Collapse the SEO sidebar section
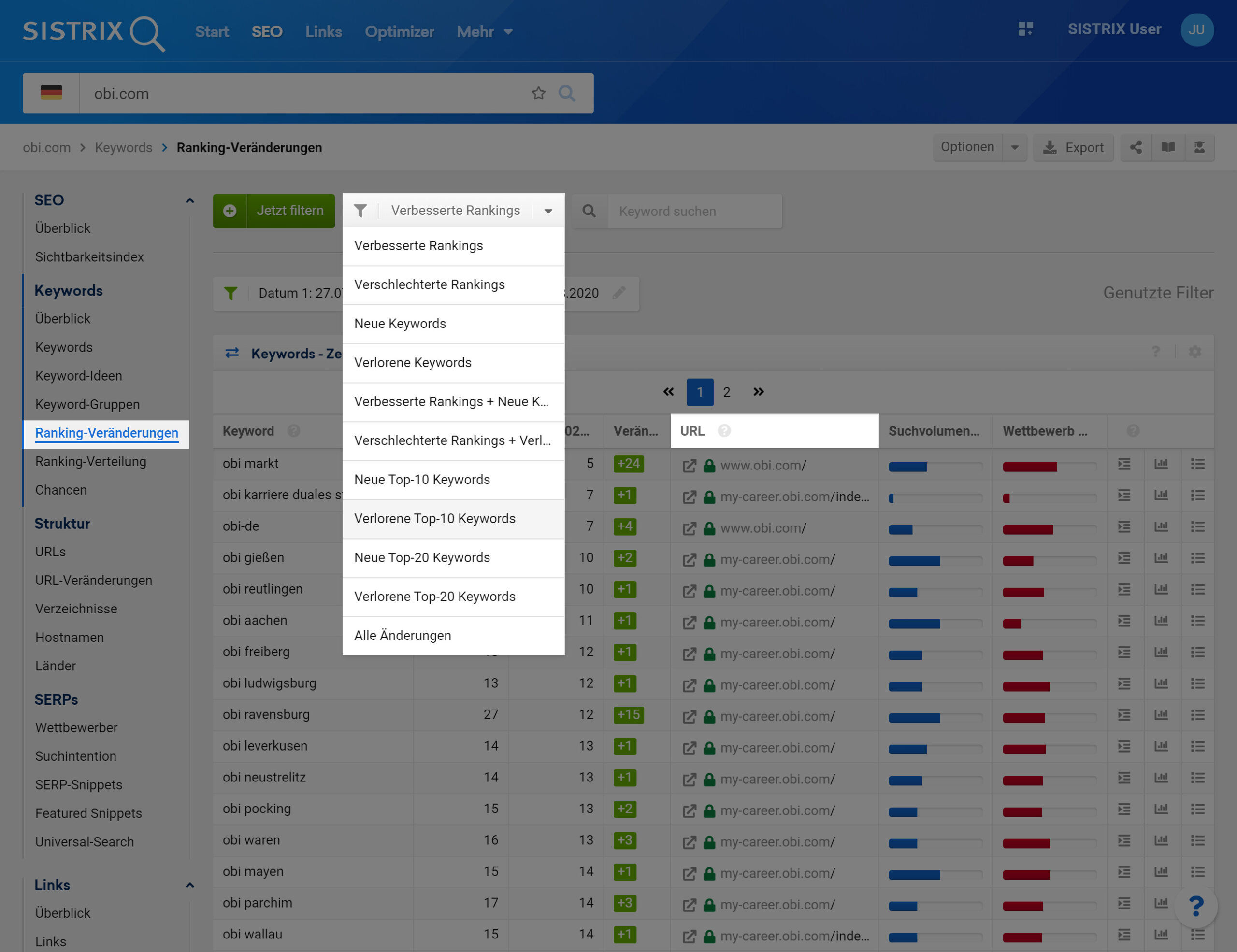This screenshot has width=1237, height=952. tap(190, 200)
